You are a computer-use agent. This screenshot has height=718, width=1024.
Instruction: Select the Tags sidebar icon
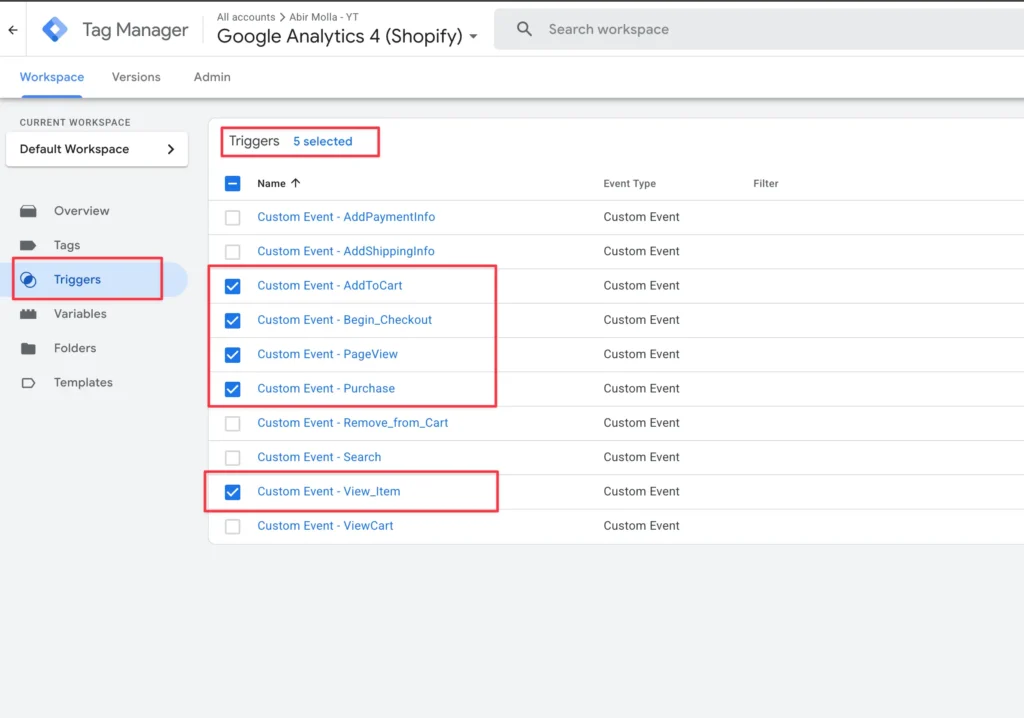(x=29, y=245)
